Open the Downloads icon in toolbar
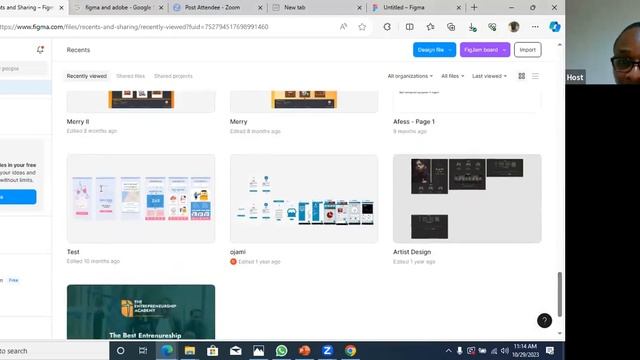This screenshot has width=640, height=360. click(x=472, y=27)
